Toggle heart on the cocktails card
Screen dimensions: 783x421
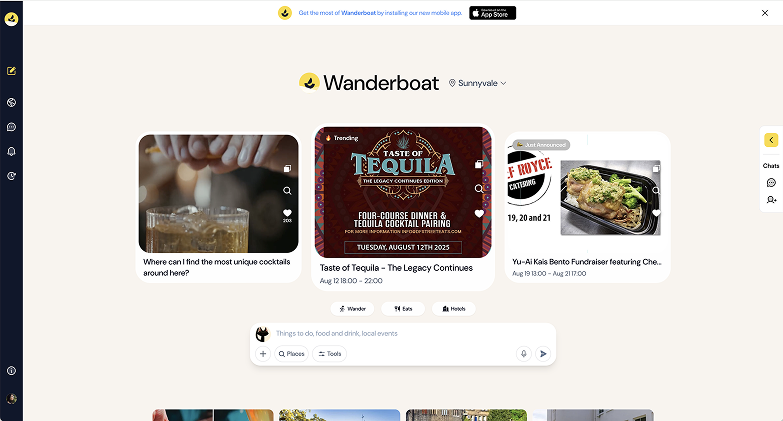tap(287, 213)
